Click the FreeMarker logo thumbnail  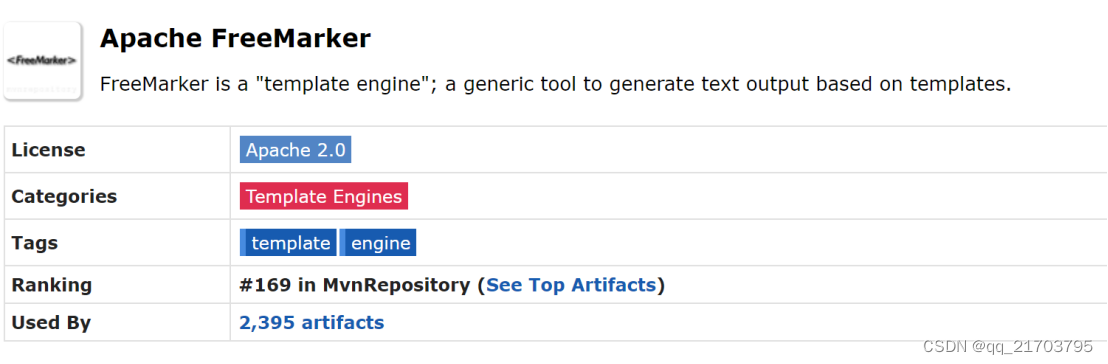click(x=42, y=61)
